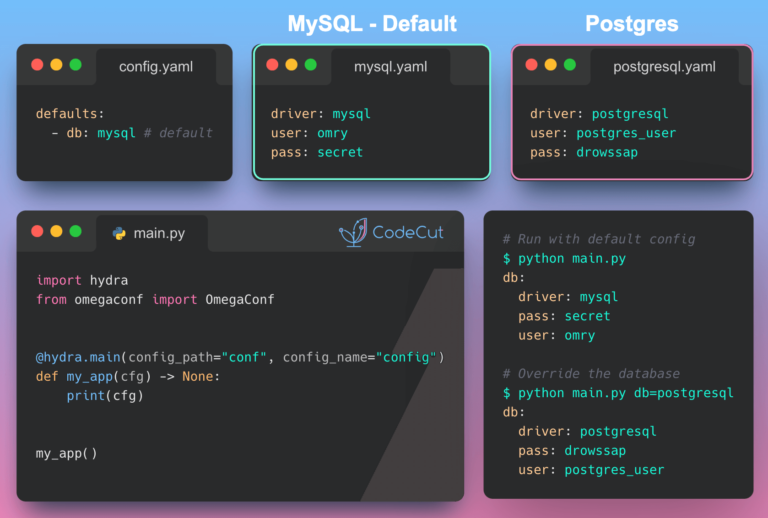Maximize postgresql.yaml window with green dot
The height and width of the screenshot is (518, 768).
[570, 65]
